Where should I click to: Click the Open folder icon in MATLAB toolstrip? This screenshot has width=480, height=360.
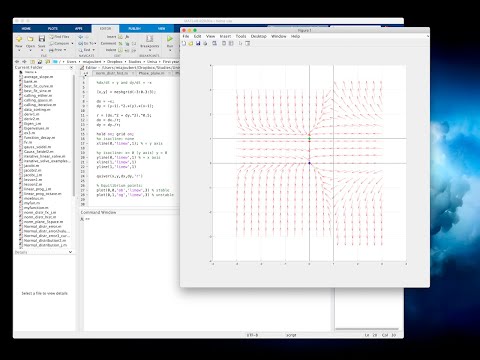30,39
